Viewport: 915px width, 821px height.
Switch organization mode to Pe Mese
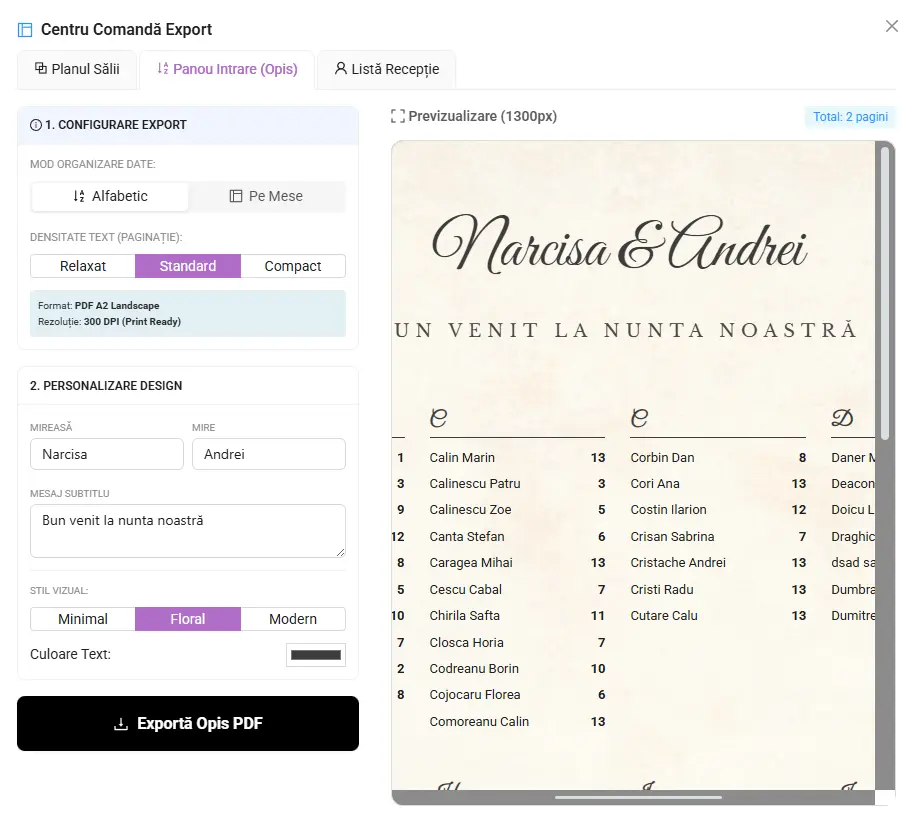pos(266,196)
